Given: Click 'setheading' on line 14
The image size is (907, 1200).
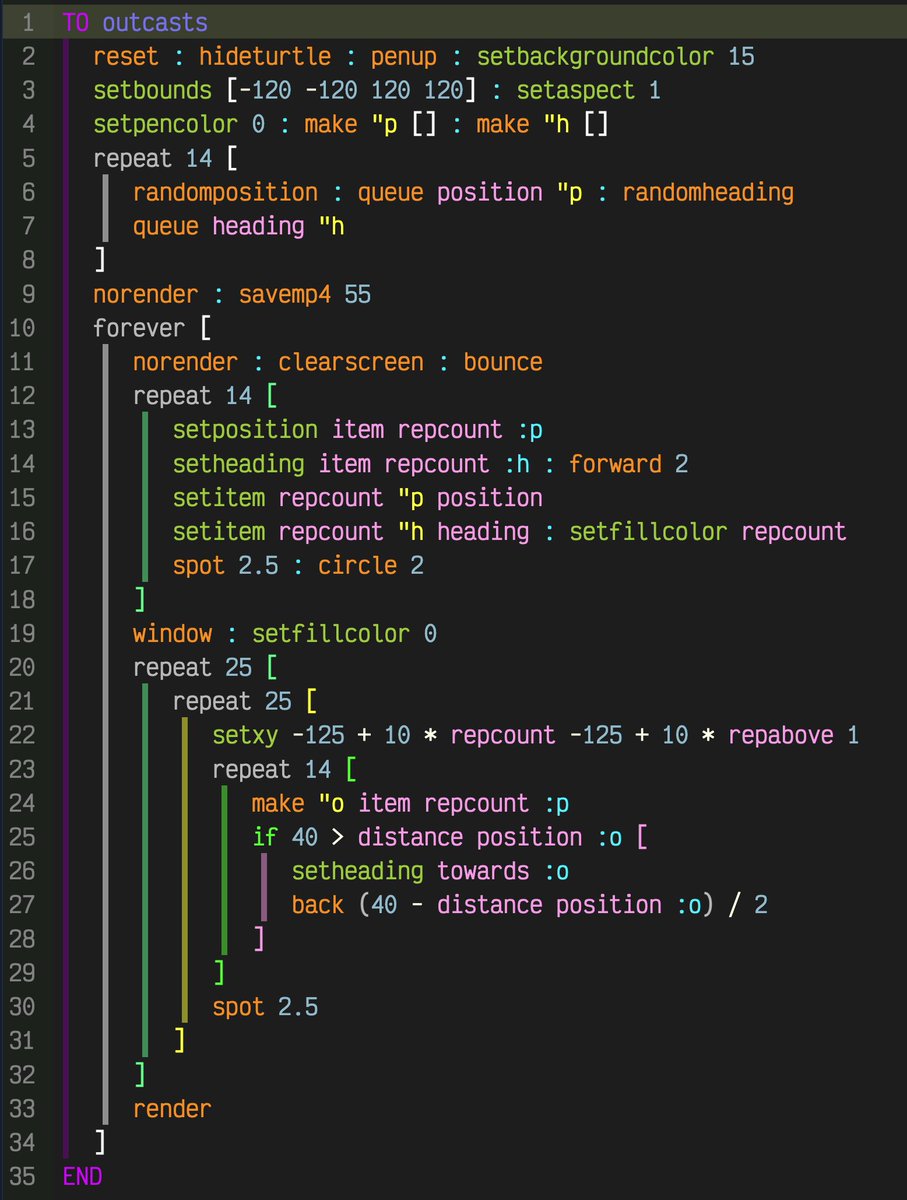Looking at the screenshot, I should tap(238, 464).
